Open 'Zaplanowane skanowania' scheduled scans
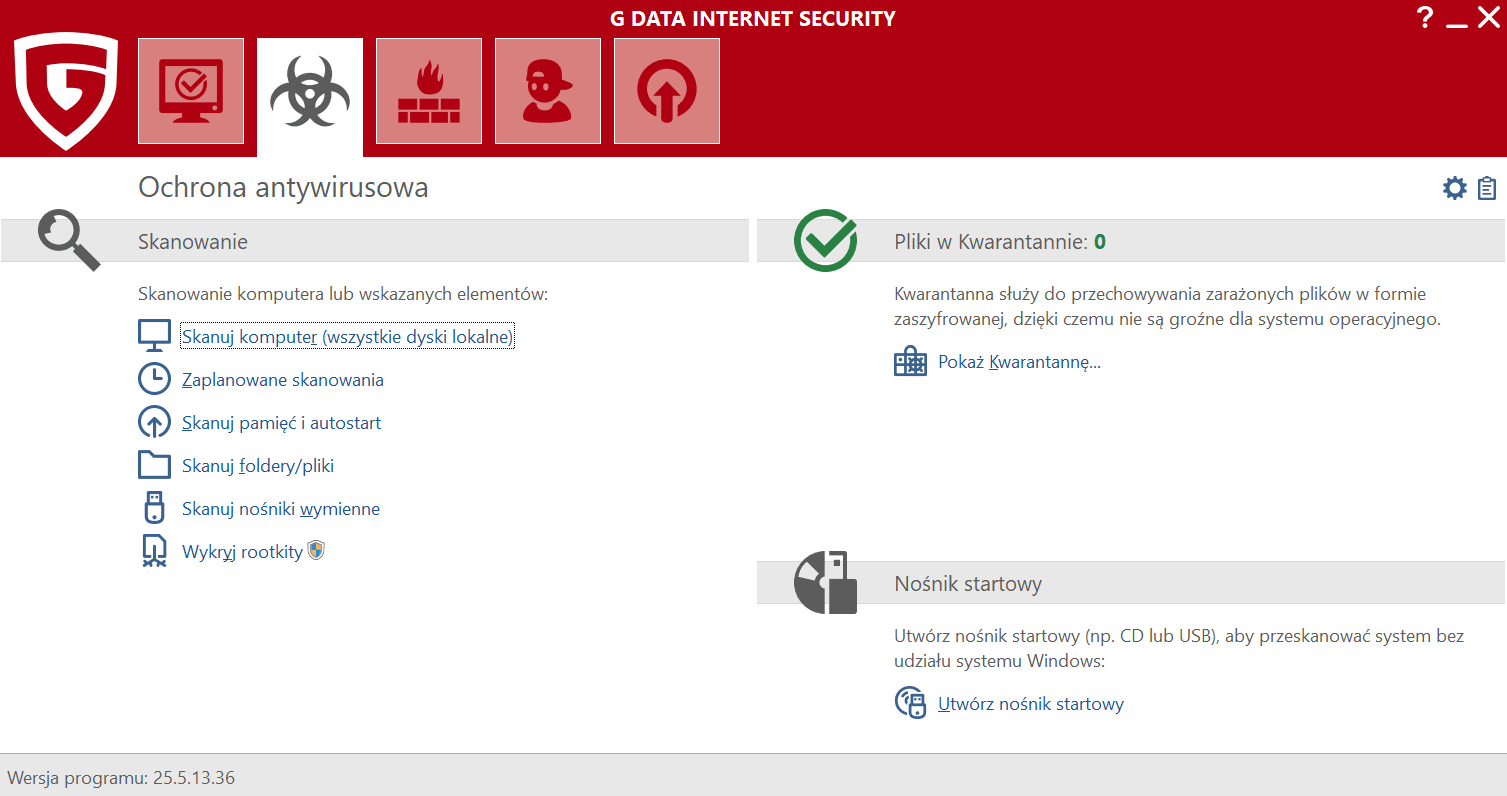The height and width of the screenshot is (796, 1507). tap(282, 380)
